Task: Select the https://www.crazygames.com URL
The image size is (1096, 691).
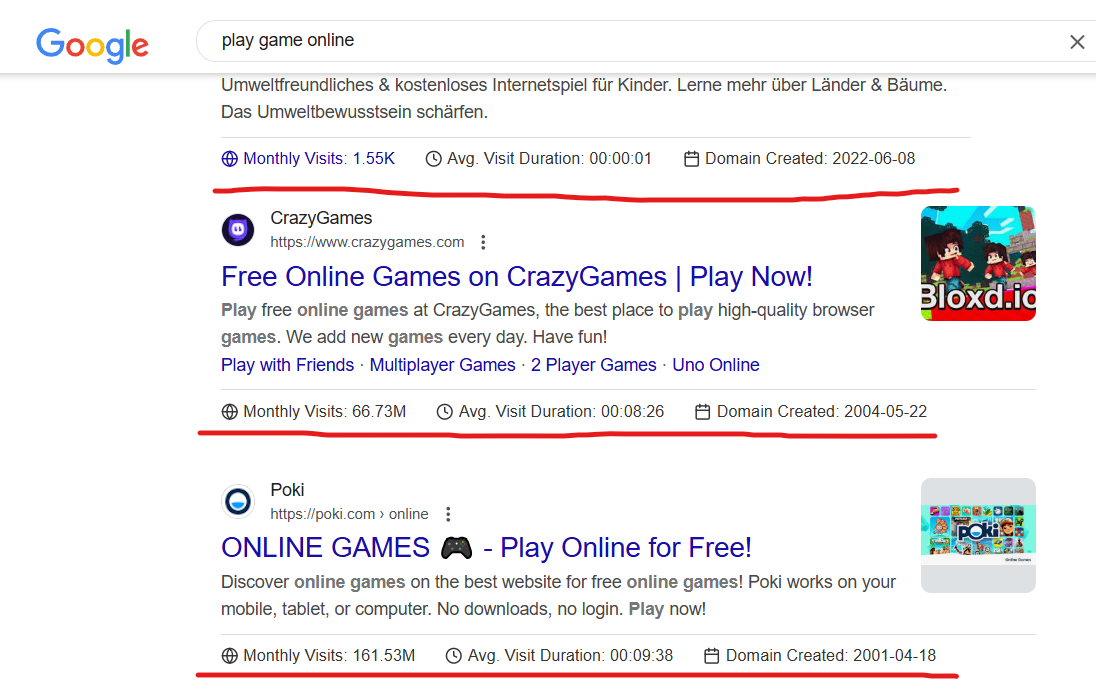Action: click(367, 242)
